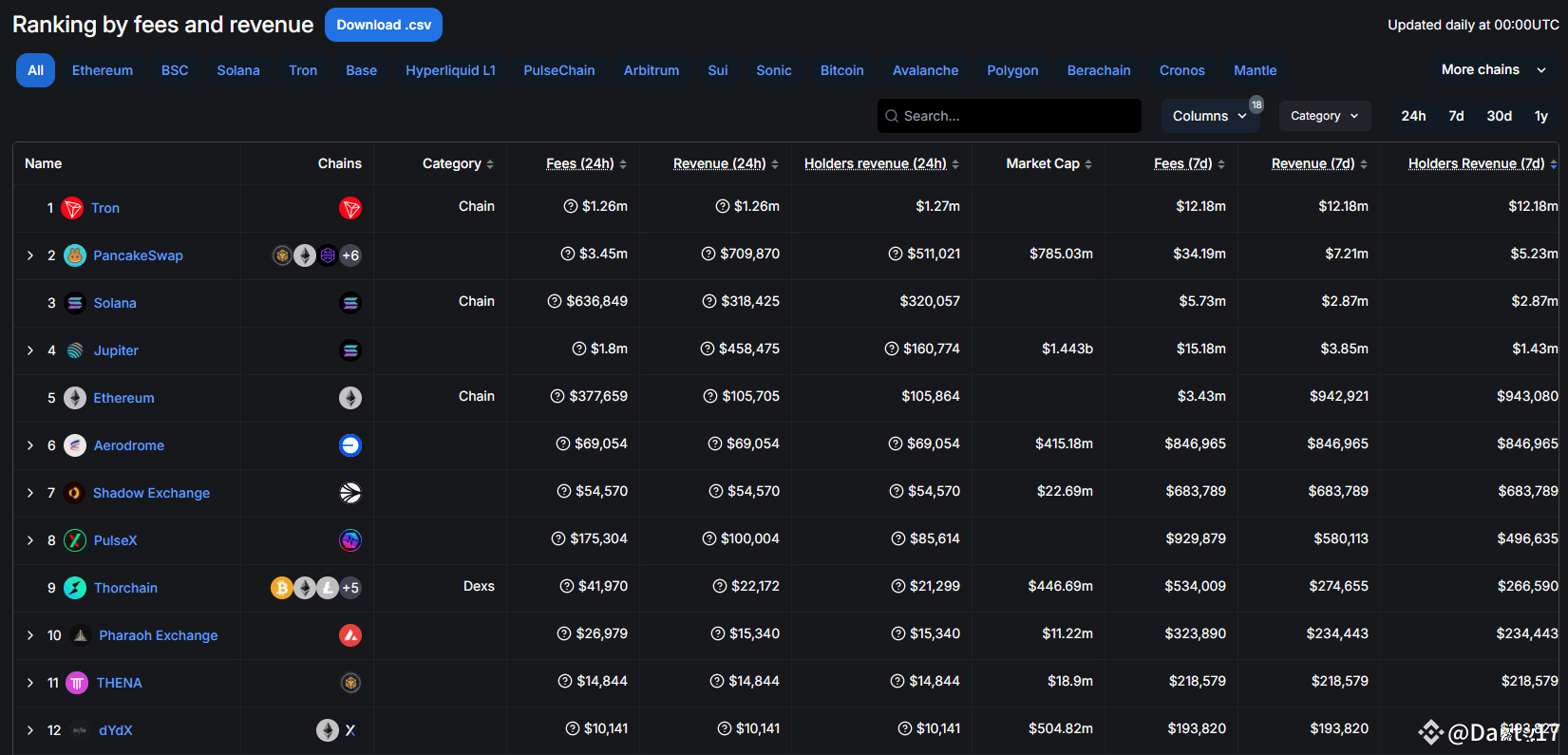Sort by Holders Revenue (7d) column
1568x755 pixels.
[1483, 163]
